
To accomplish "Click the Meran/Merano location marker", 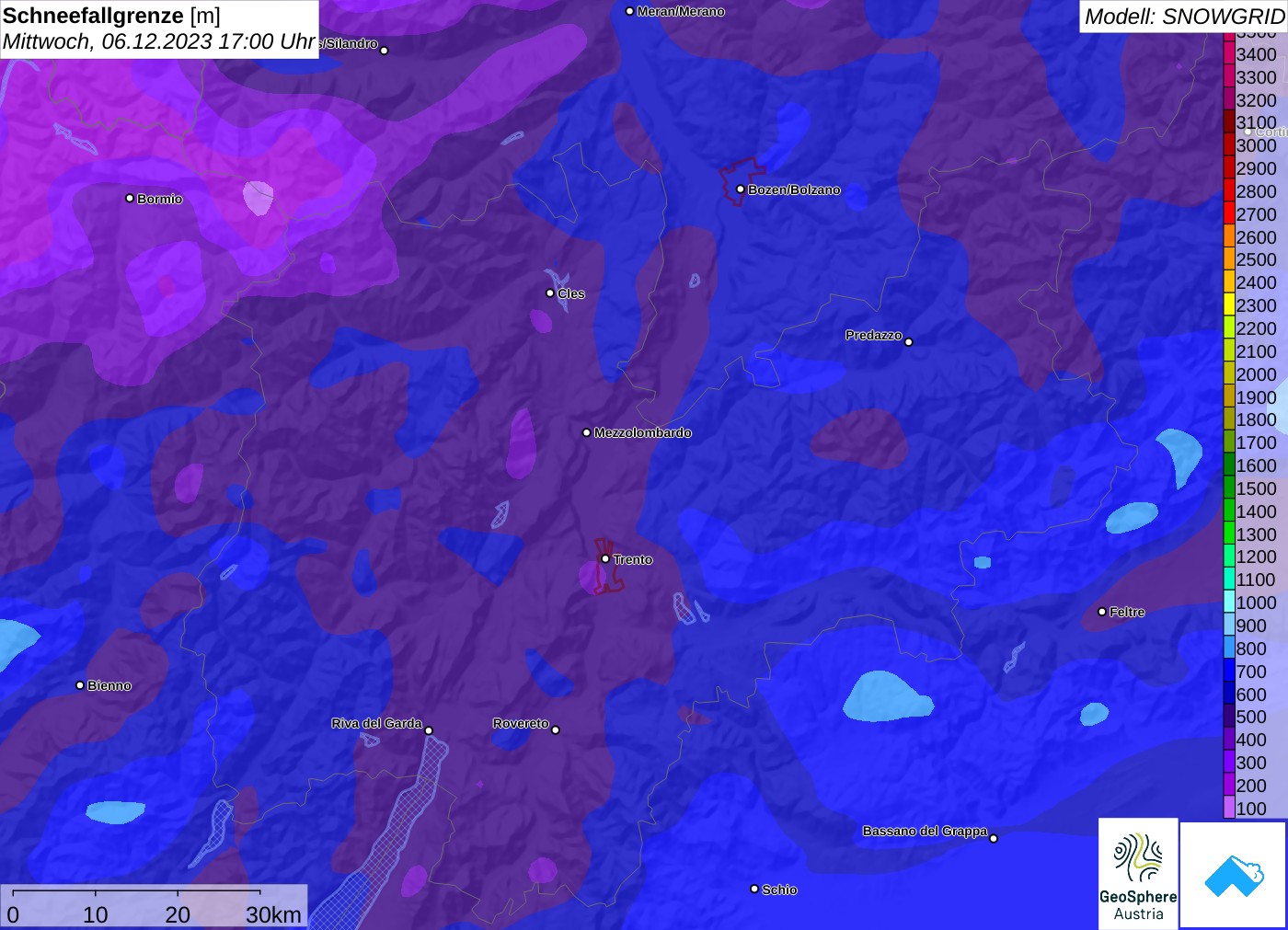I will coord(629,11).
